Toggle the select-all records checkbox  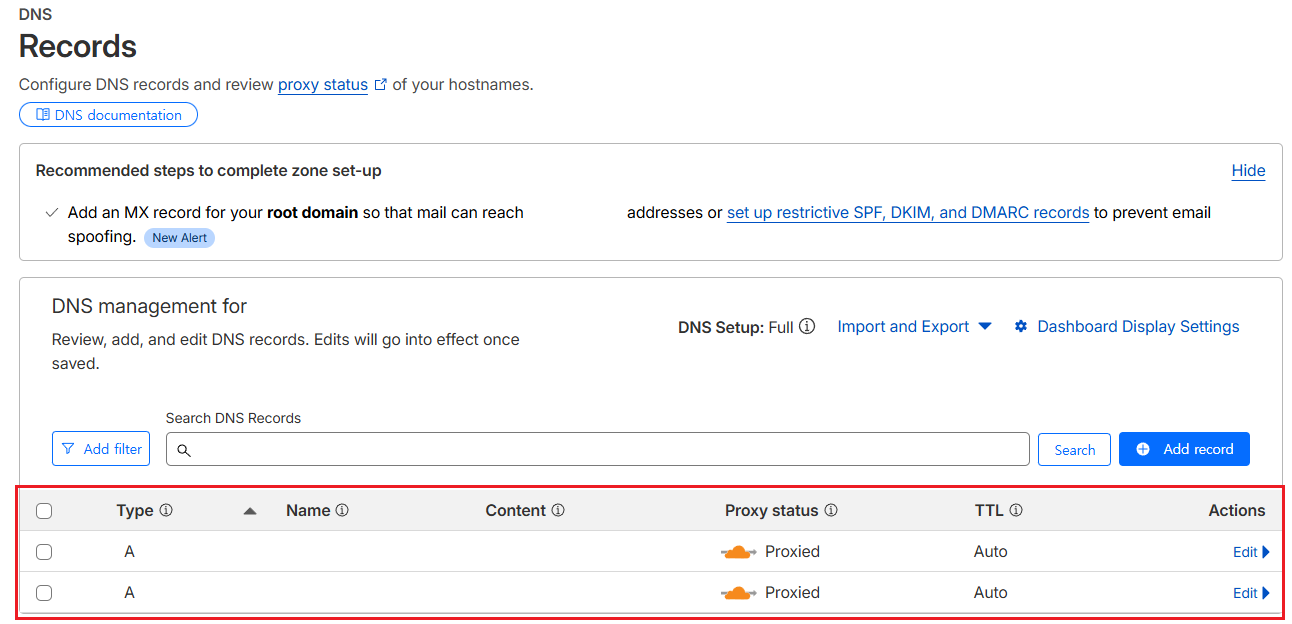tap(44, 511)
